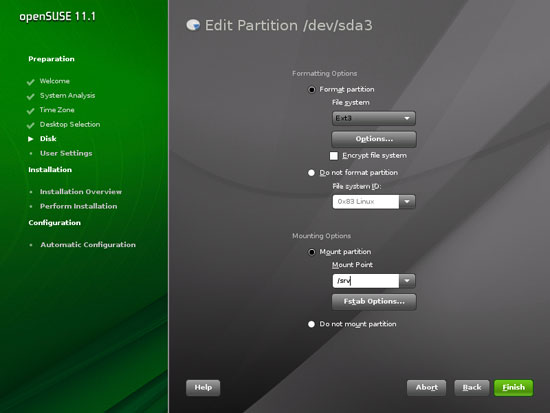Select Installation Overview in sidebar

[81, 192]
